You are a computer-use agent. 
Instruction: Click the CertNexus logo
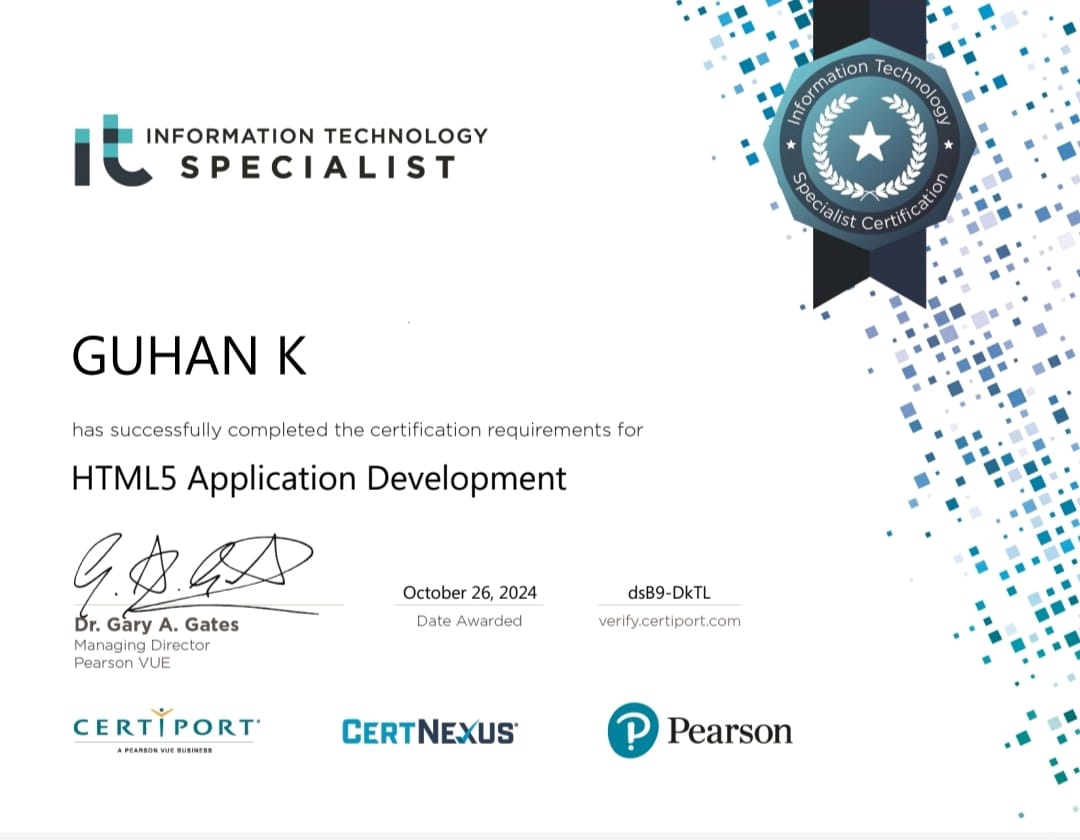(429, 732)
